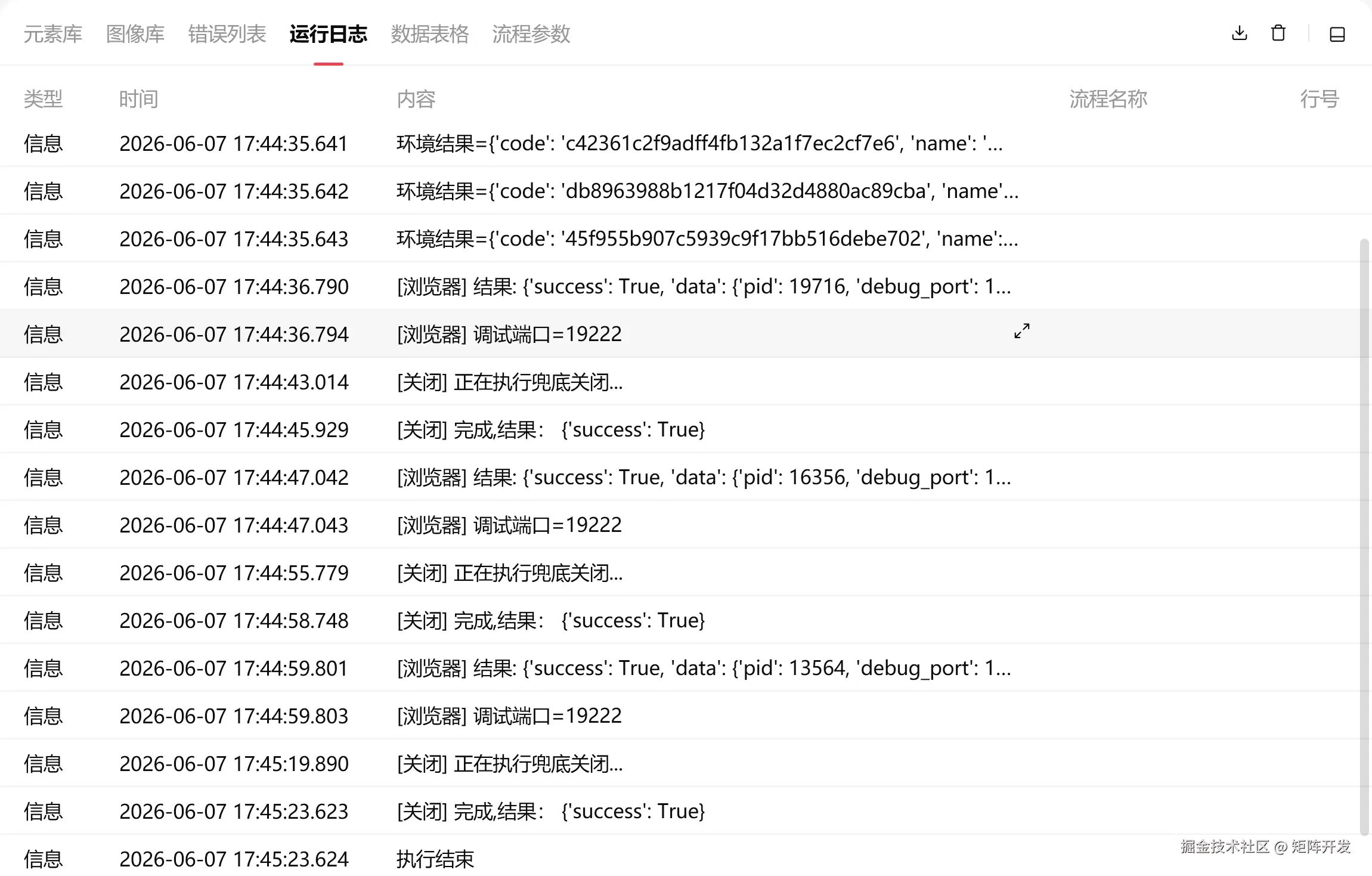The image size is (1372, 876).
Task: Open the 流程参数 tab
Action: pos(531,34)
